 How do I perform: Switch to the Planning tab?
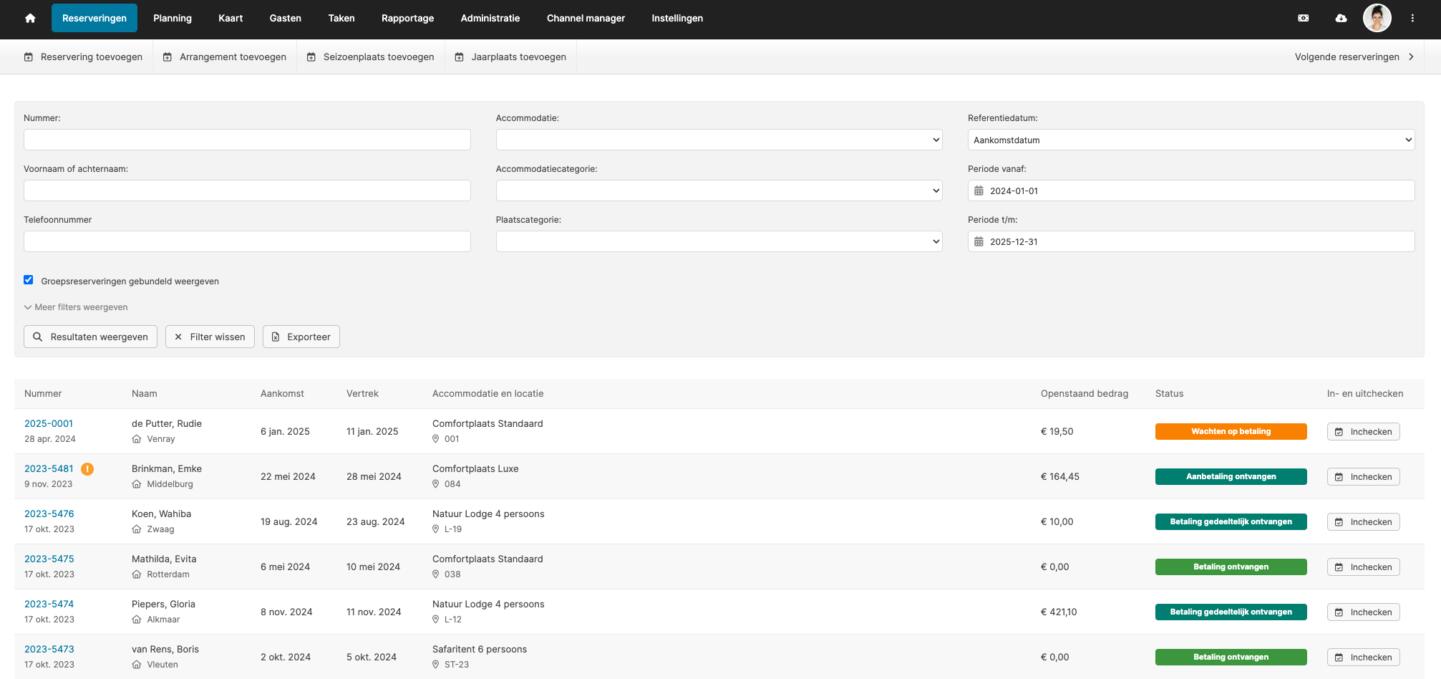tap(172, 18)
